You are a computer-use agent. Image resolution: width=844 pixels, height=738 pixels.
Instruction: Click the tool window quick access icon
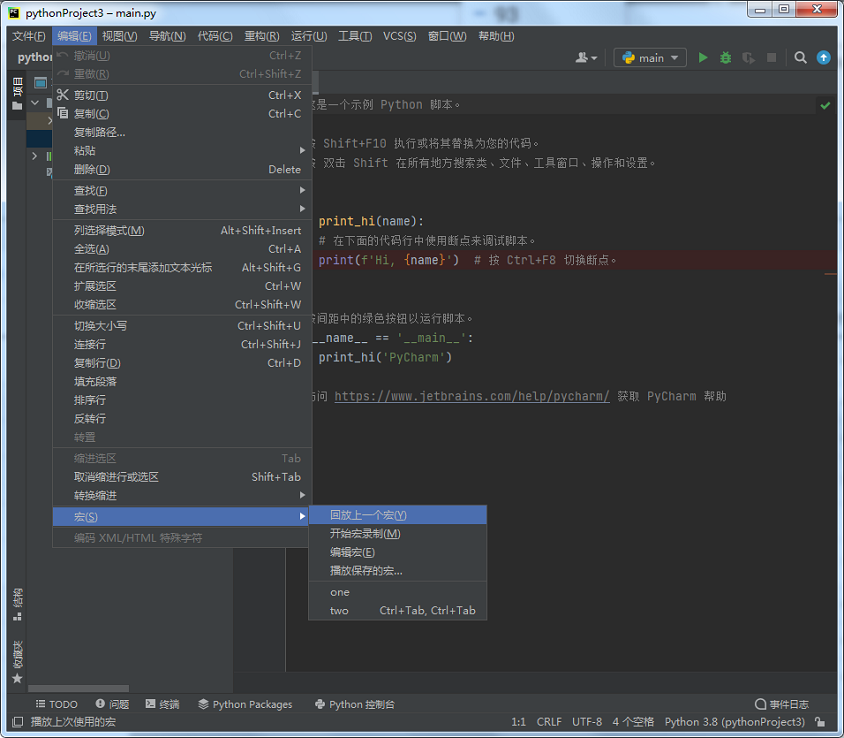[x=17, y=722]
